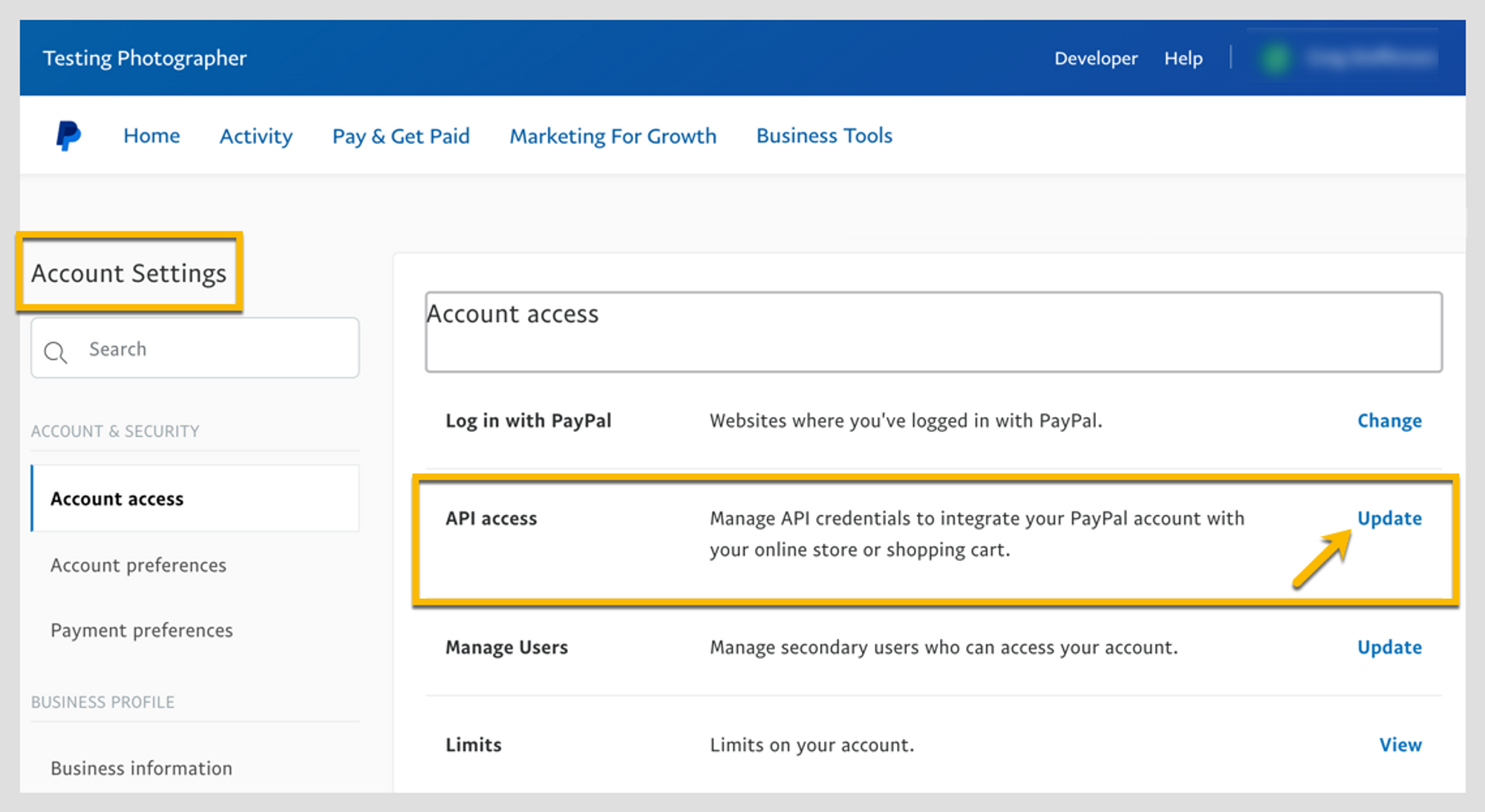
Task: Open Marketing For Growth menu
Action: [x=613, y=136]
